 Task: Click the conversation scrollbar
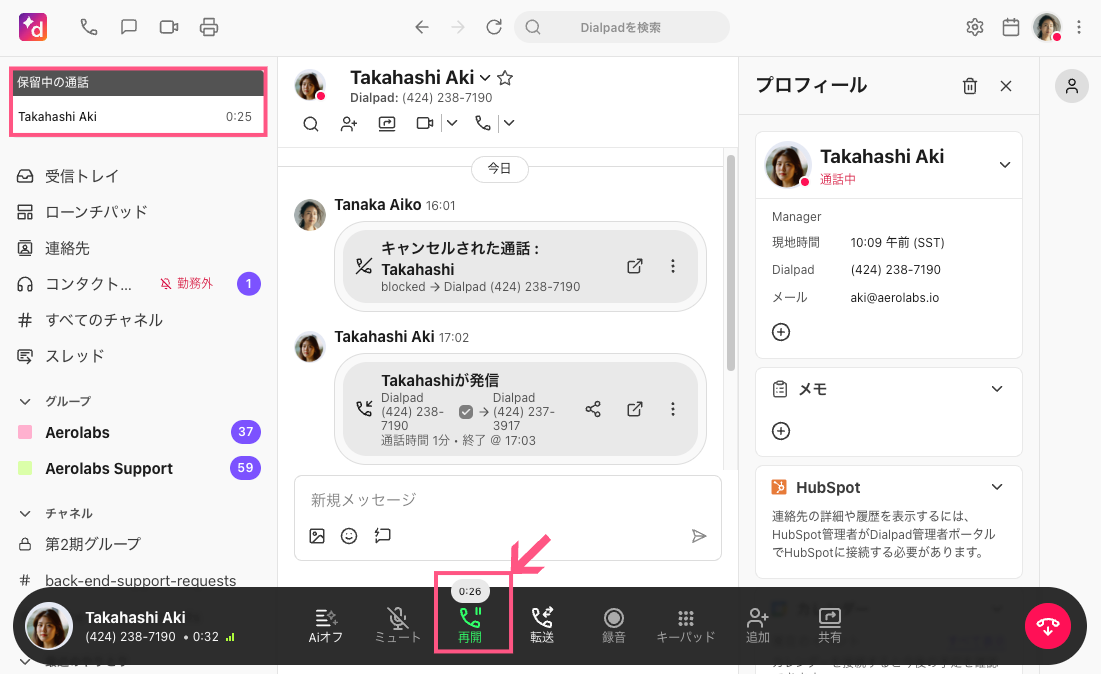[730, 263]
